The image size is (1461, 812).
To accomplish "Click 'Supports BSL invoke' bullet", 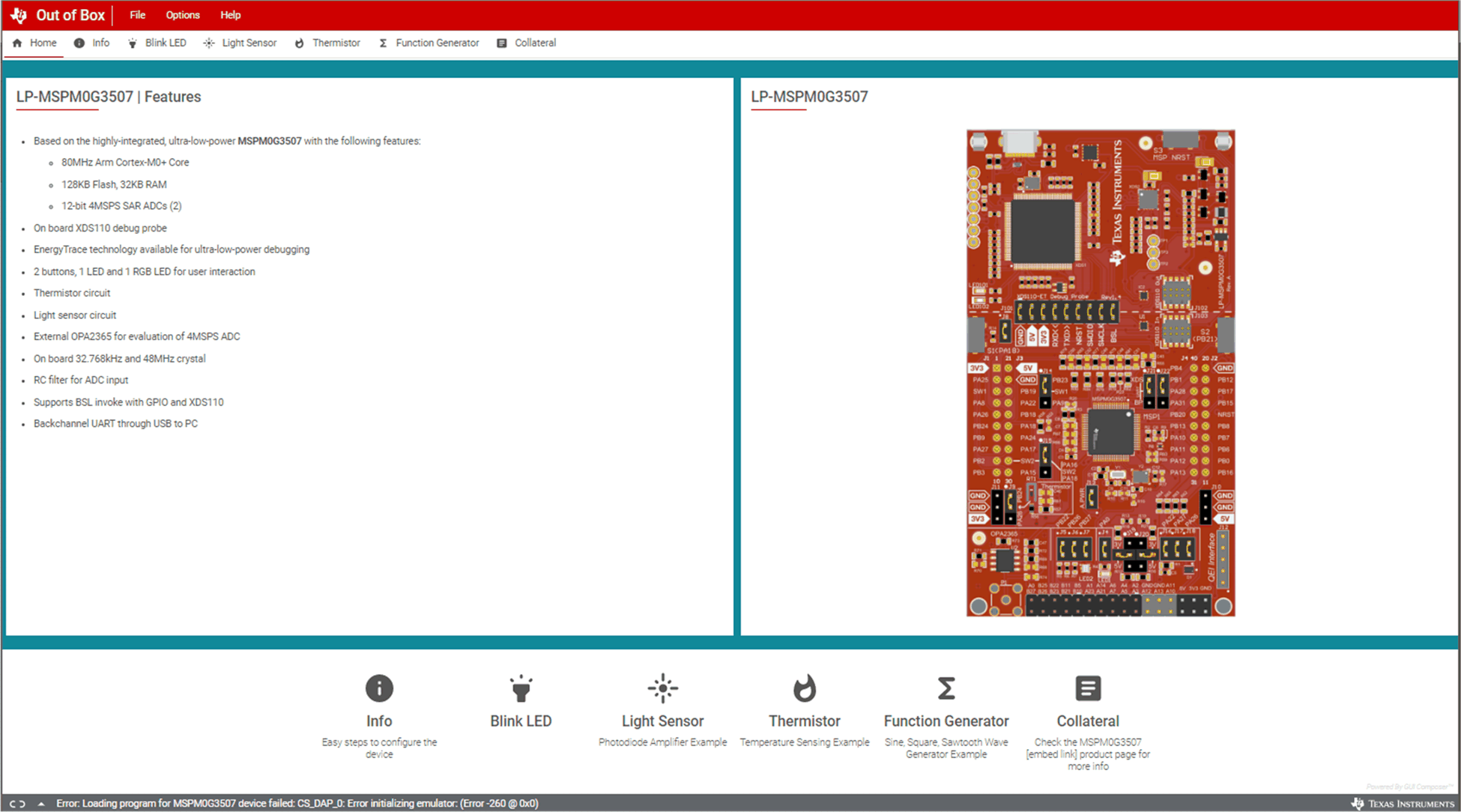I will coord(129,402).
